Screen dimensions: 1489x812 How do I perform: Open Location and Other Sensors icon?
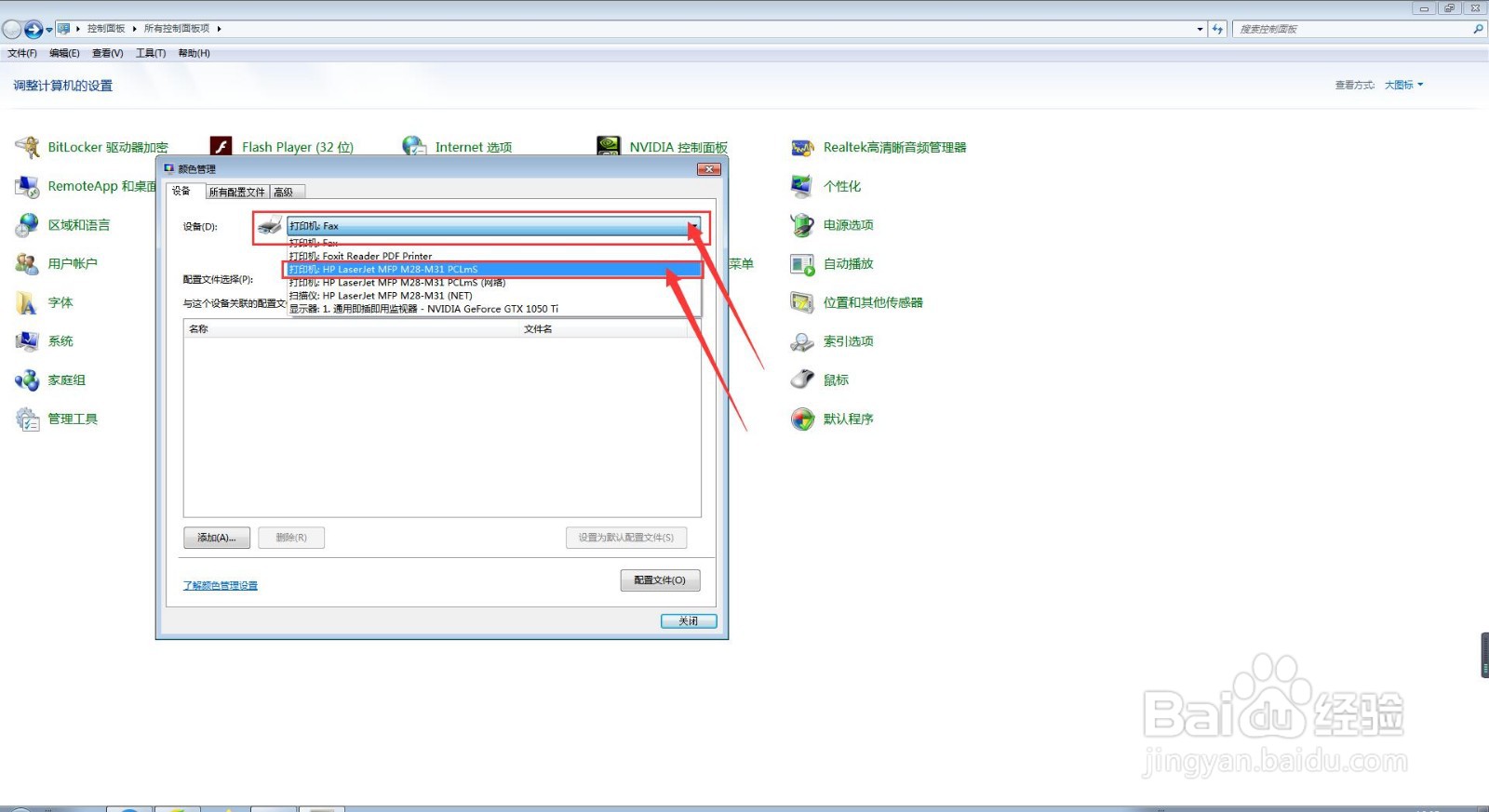802,303
